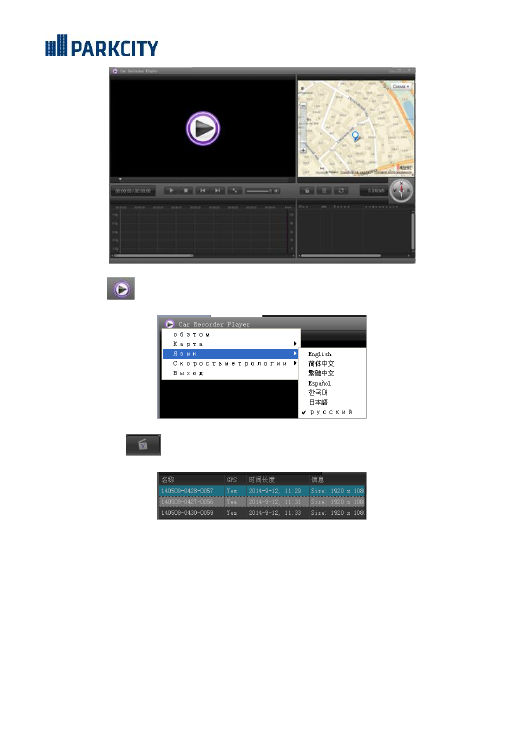Viewport: 510px width, 737px height.
Task: Click the compass dial
Action: click(x=401, y=190)
